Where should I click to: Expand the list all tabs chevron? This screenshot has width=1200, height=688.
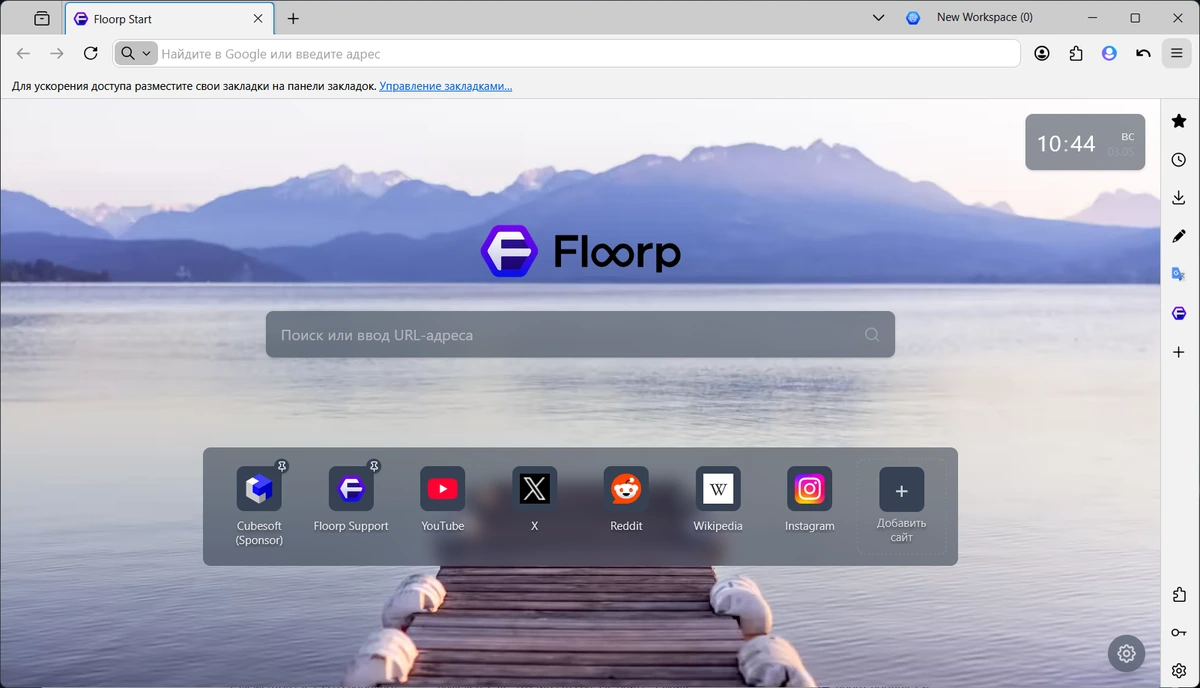879,18
